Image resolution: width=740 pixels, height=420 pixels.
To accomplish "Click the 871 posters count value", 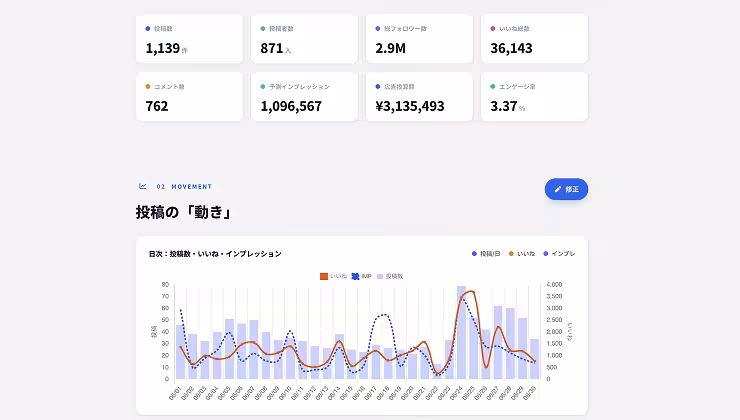I will 272,48.
